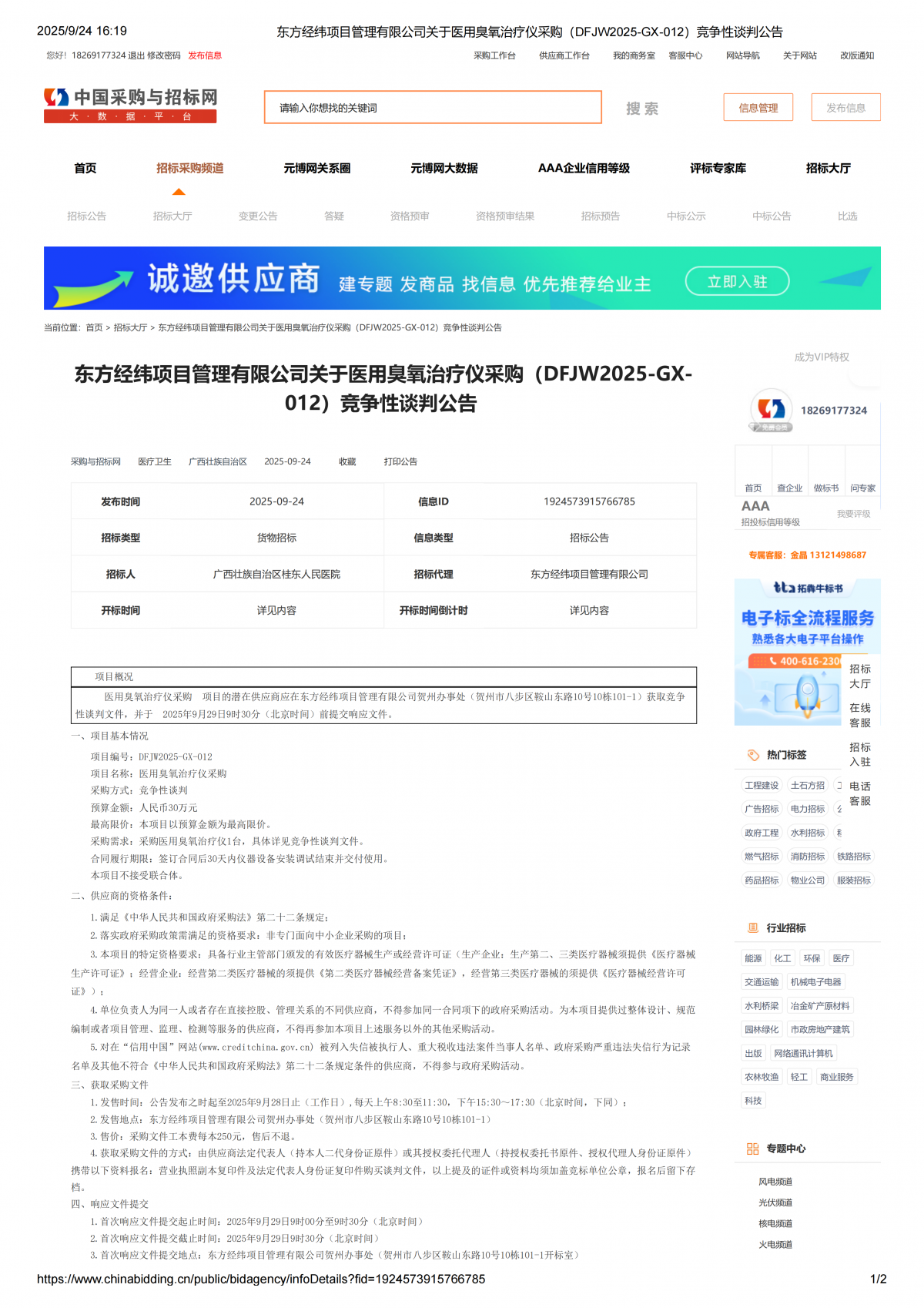Switch to 比选 sub-navigation tab
The image size is (924, 1308).
(848, 216)
